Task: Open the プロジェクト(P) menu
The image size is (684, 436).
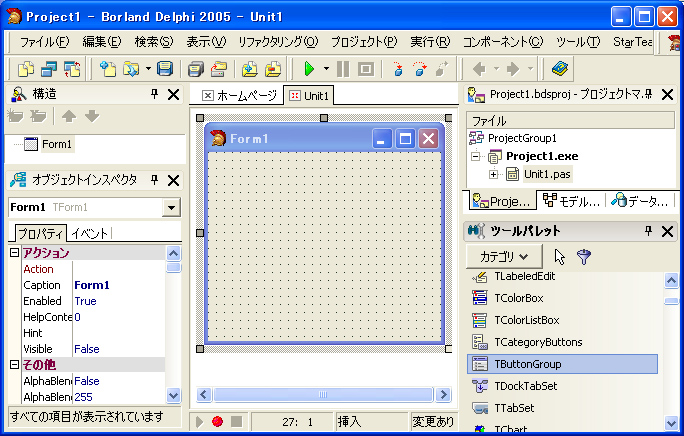Action: coord(364,41)
